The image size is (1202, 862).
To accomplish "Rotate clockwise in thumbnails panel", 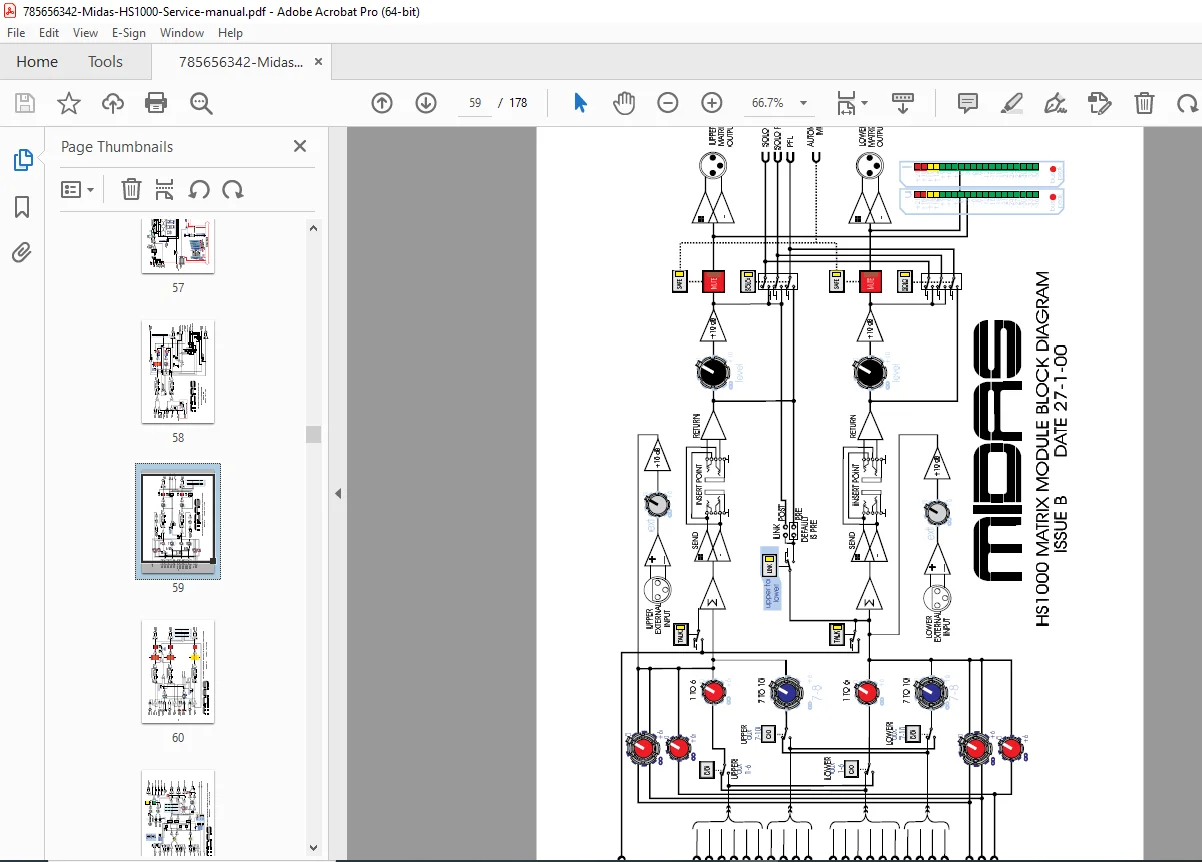I will click(232, 189).
